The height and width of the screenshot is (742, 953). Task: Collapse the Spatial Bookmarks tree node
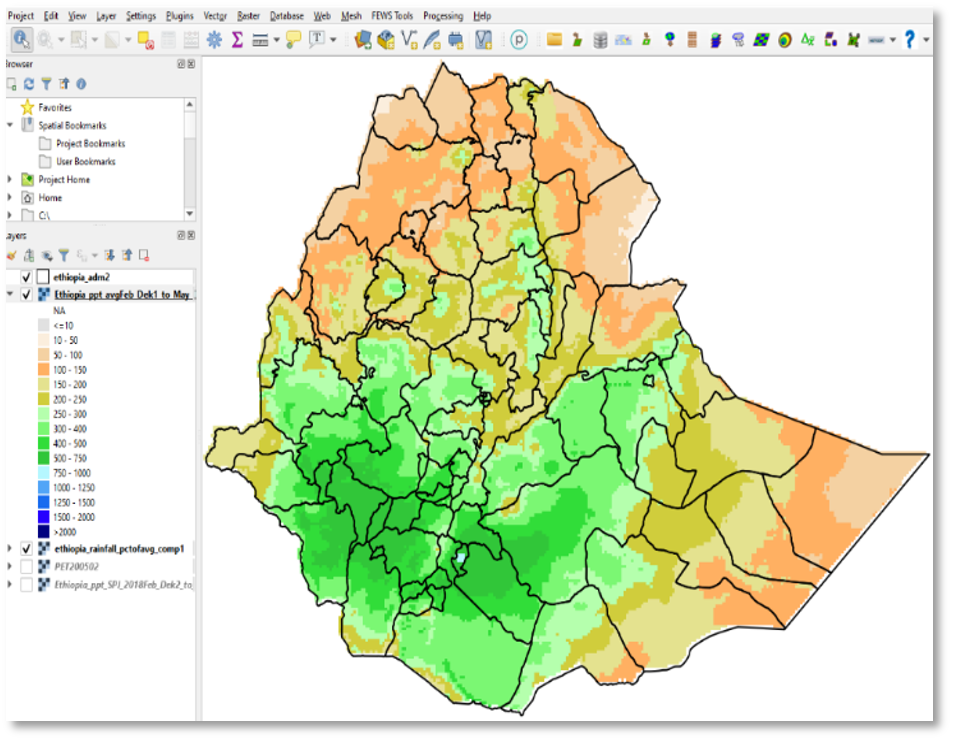pos(10,125)
